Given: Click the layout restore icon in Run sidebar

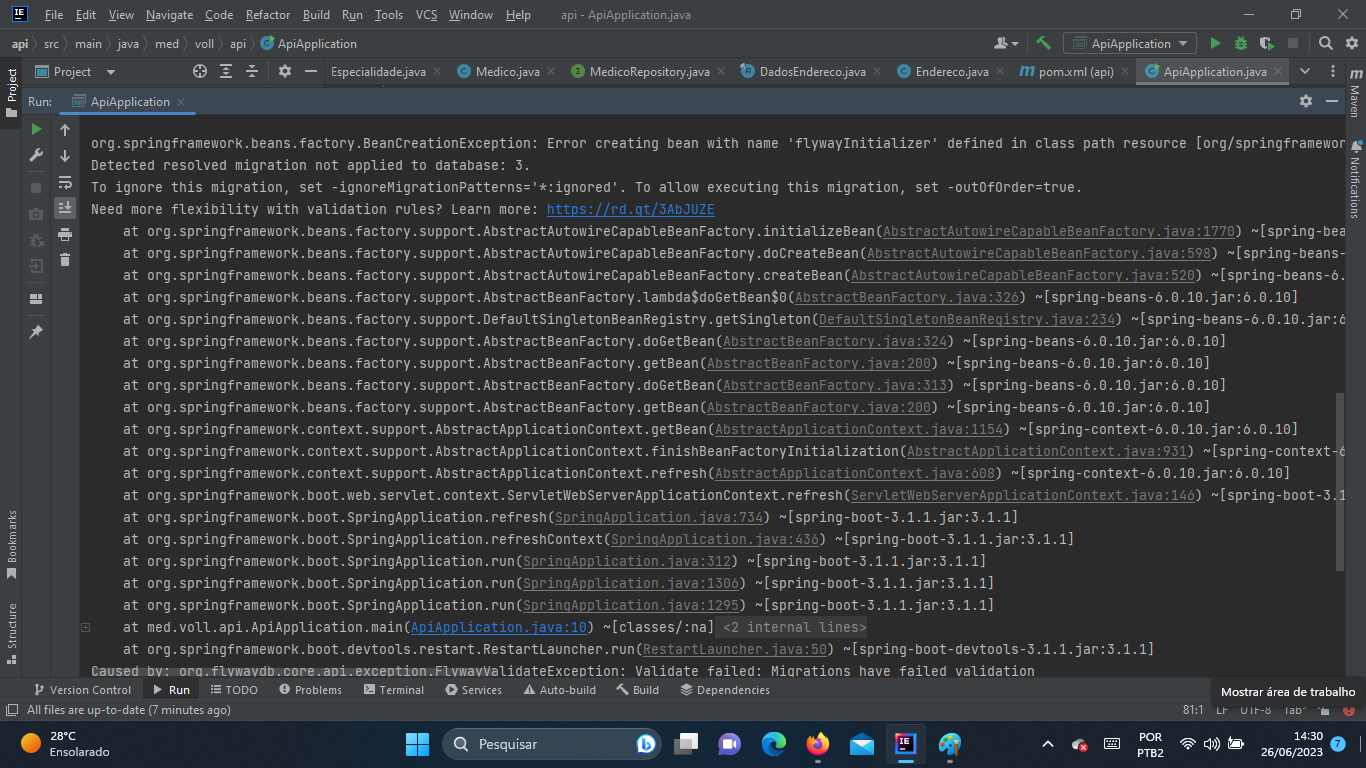Looking at the screenshot, I should coord(36,298).
